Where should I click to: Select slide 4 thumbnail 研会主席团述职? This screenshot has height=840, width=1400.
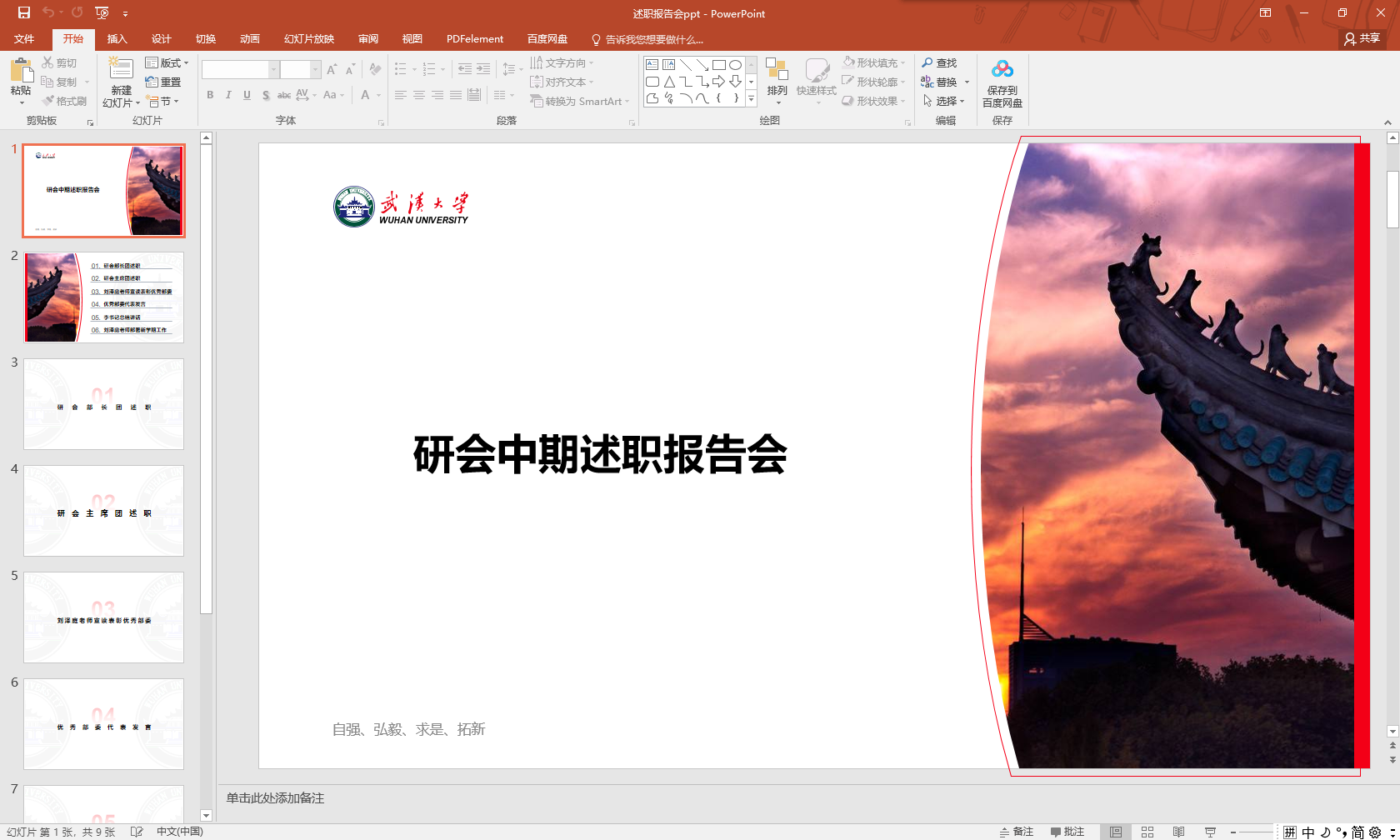[x=103, y=511]
